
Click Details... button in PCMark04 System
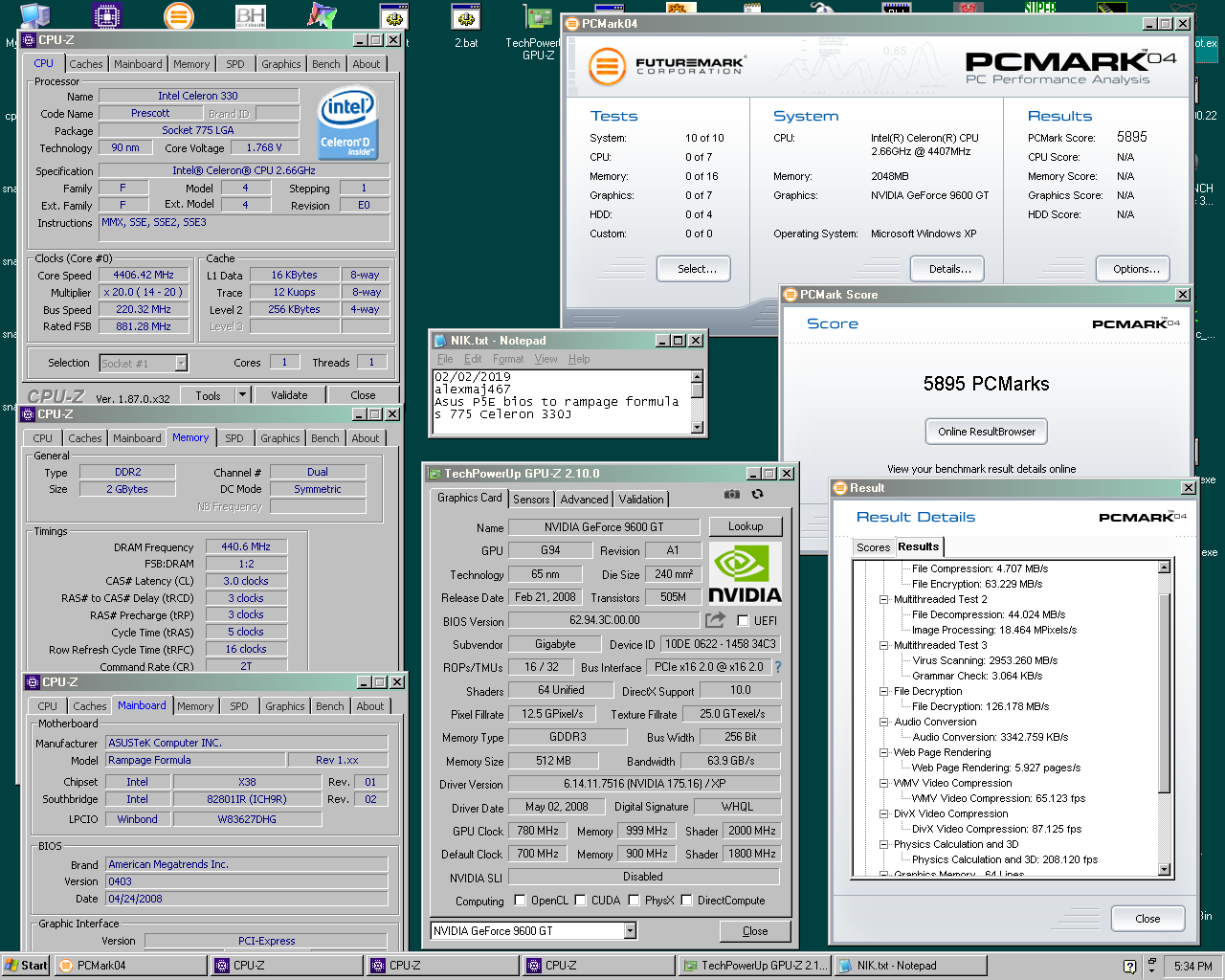pos(947,269)
